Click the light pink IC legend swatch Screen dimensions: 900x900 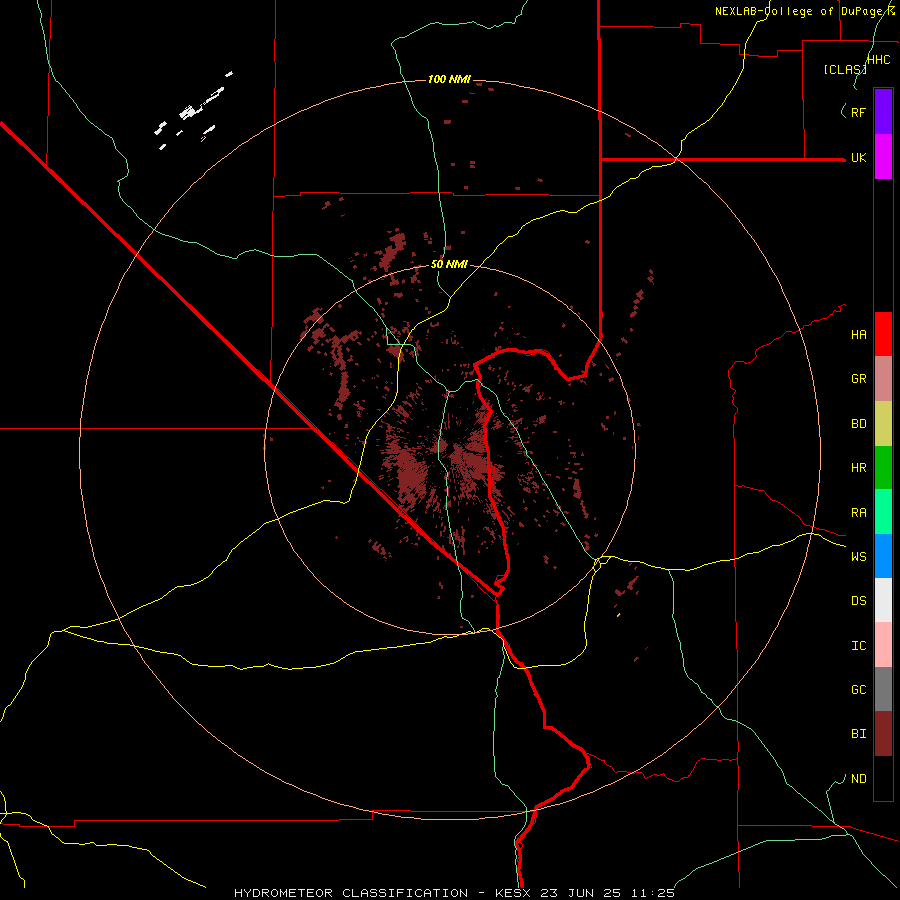(883, 645)
